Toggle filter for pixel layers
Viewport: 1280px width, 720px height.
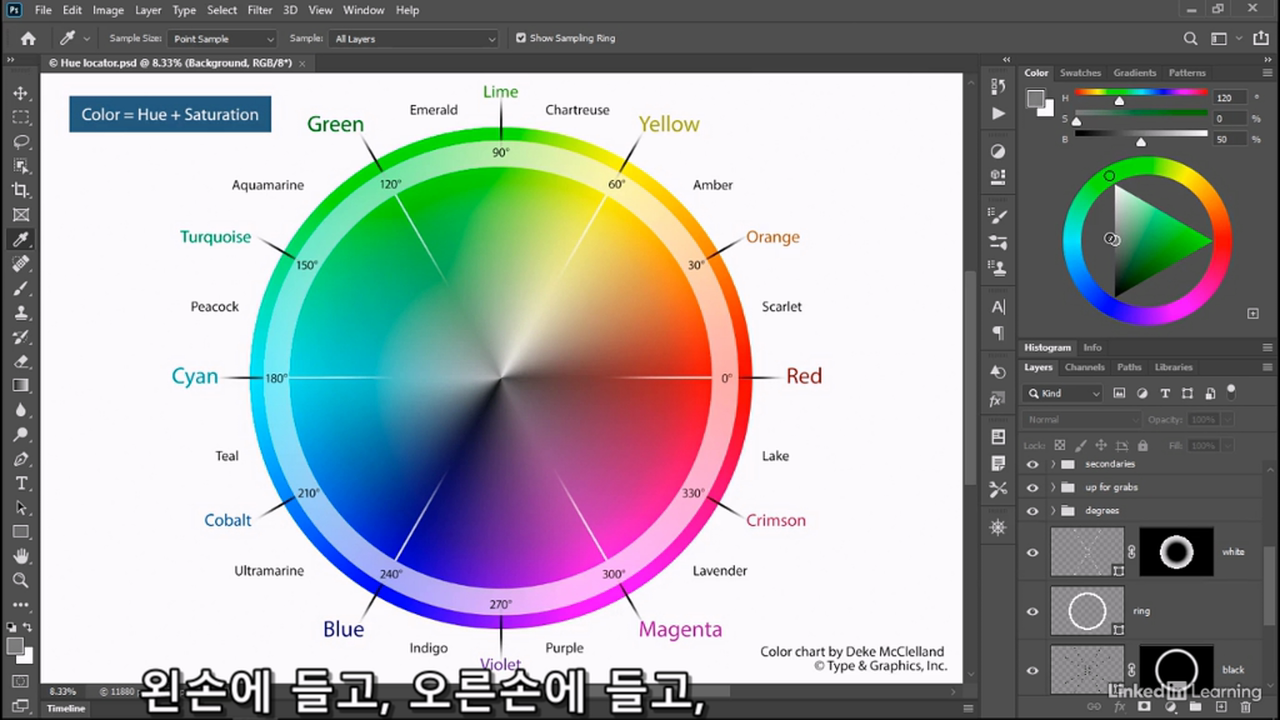coord(1119,394)
